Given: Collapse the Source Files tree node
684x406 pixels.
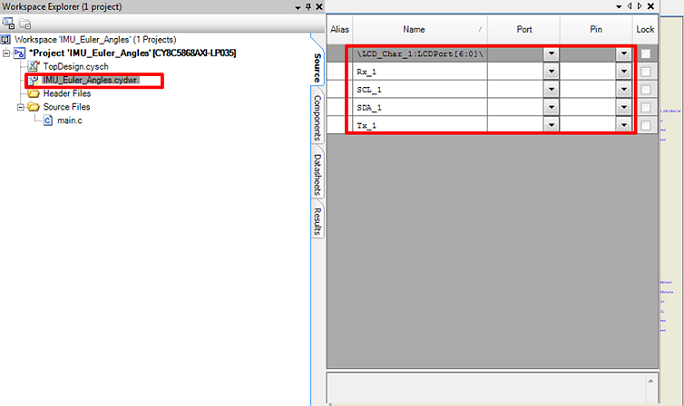Looking at the screenshot, I should tap(20, 107).
